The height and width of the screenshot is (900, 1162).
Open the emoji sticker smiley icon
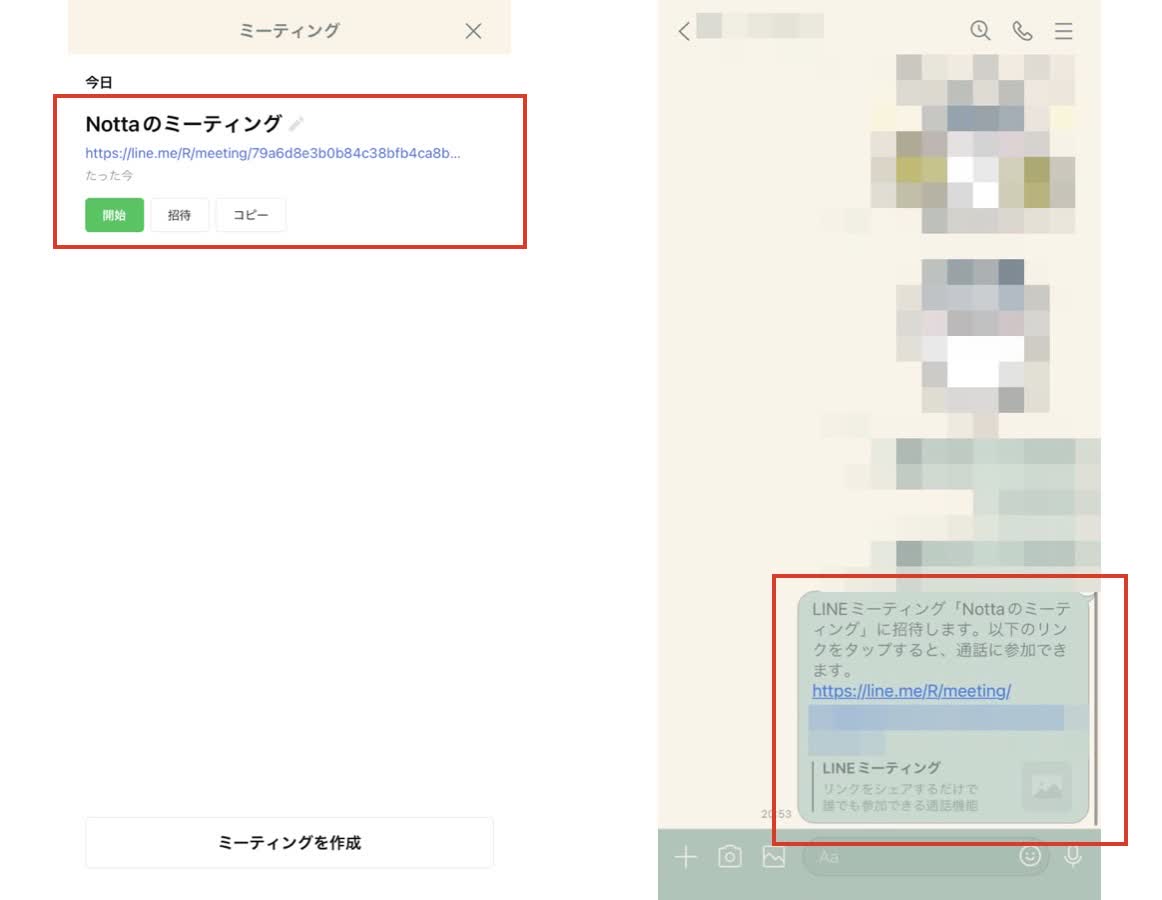[x=1030, y=856]
